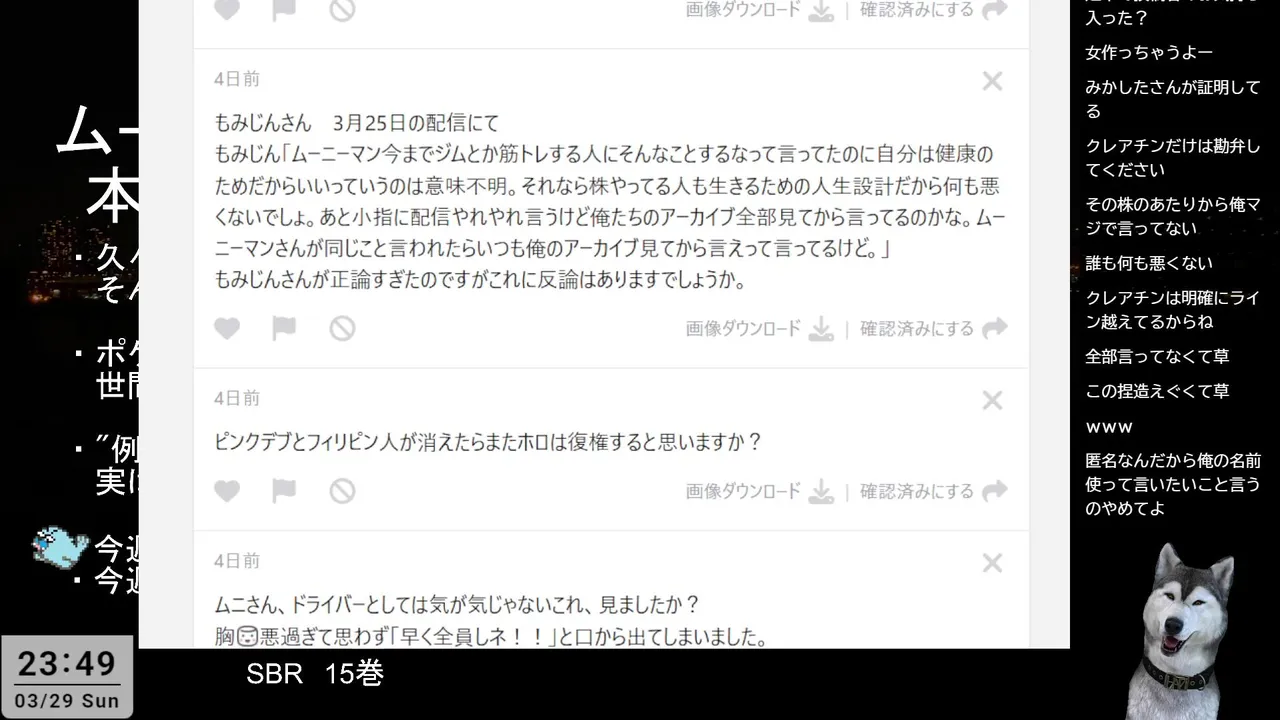The width and height of the screenshot is (1280, 720).
Task: Click the block icon on topmost card
Action: [343, 9]
